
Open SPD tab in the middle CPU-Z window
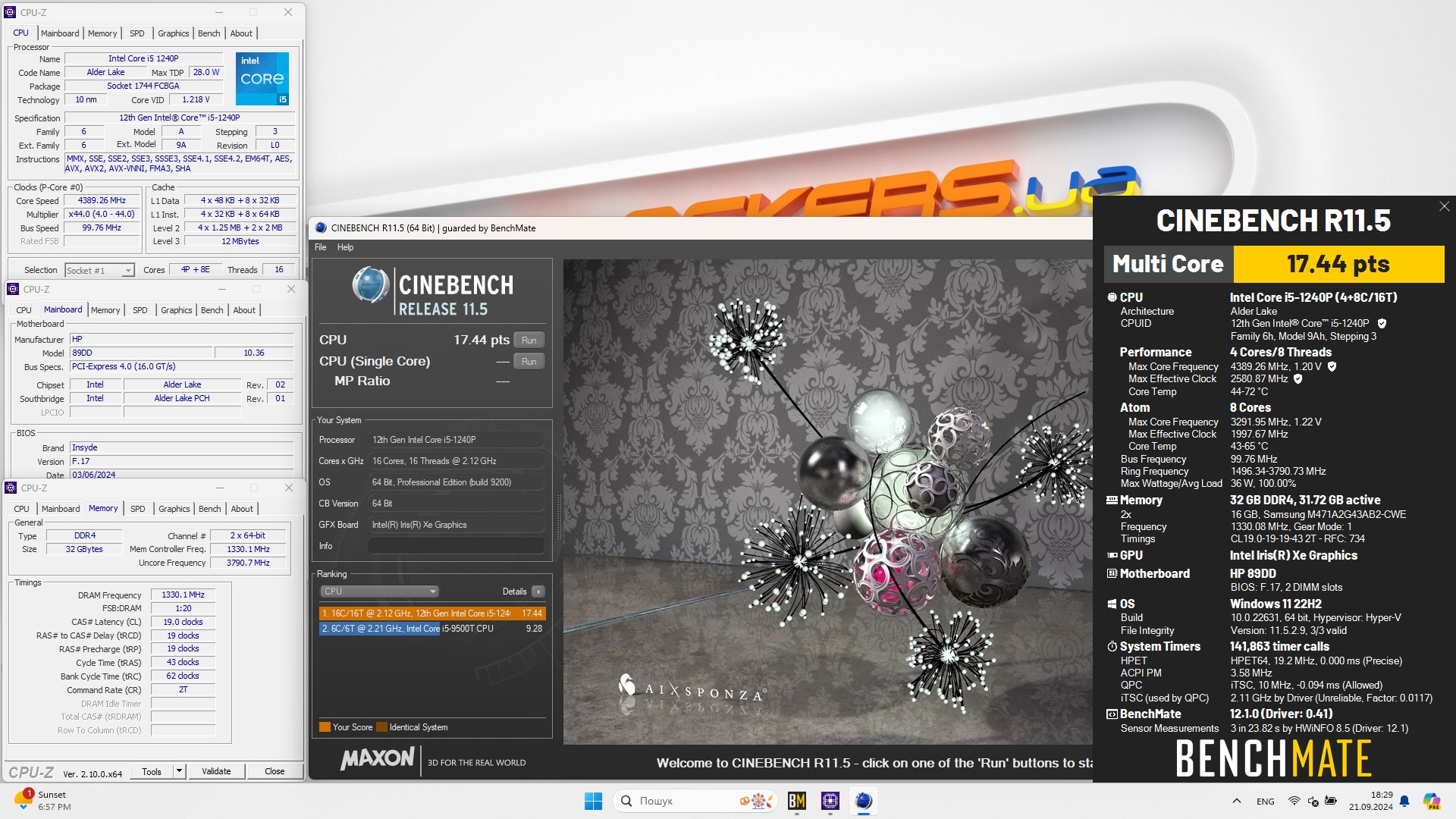(140, 310)
